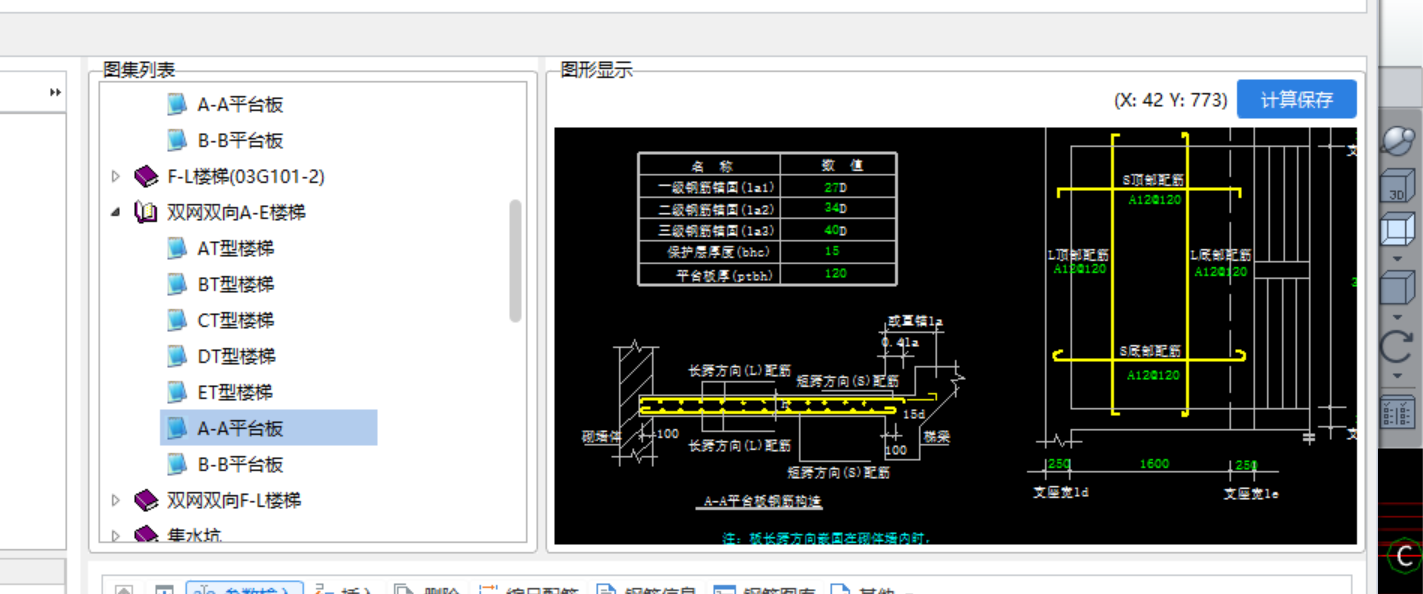
Task: Click the purple book icon of F-L楼梯(03G101-2)
Action: (x=147, y=177)
